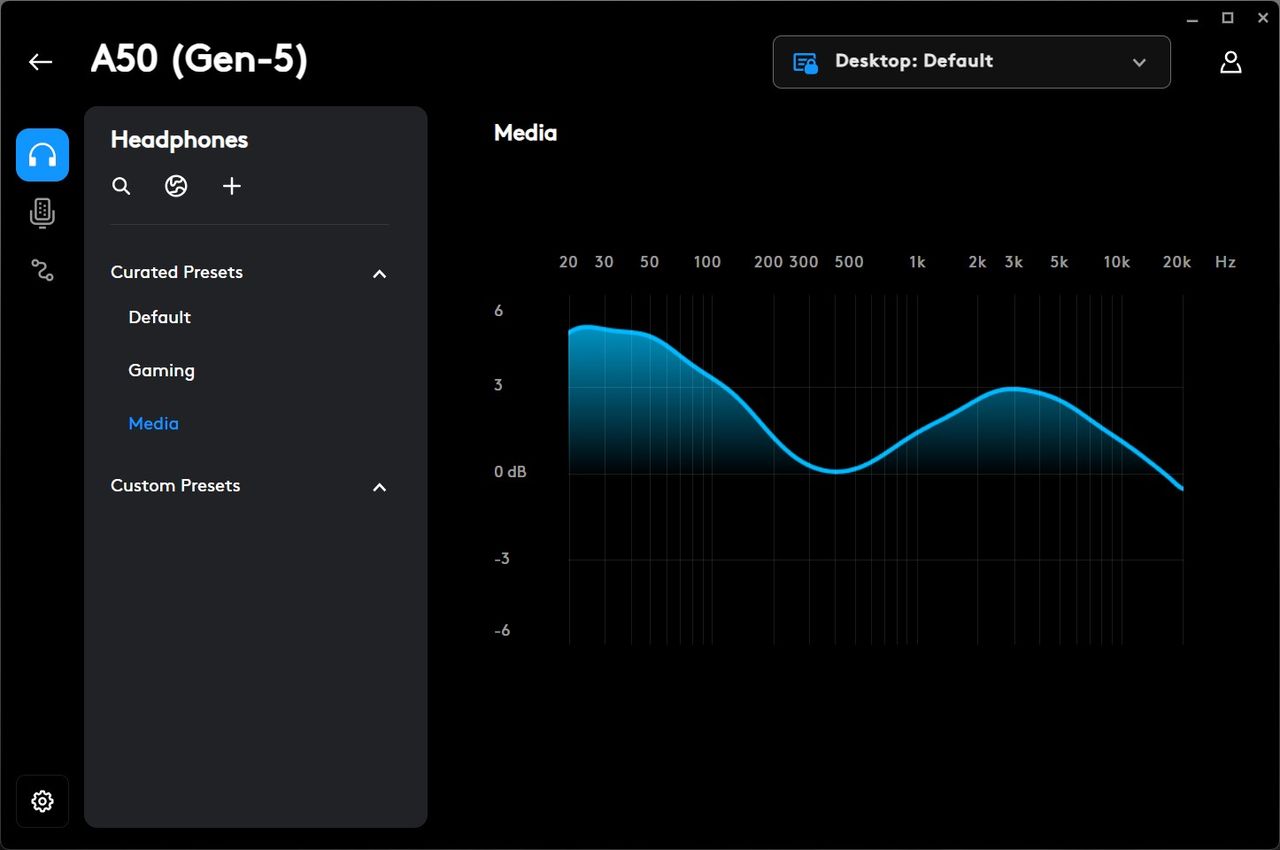1280x850 pixels.
Task: Browse community presets via globe icon
Action: [x=176, y=186]
